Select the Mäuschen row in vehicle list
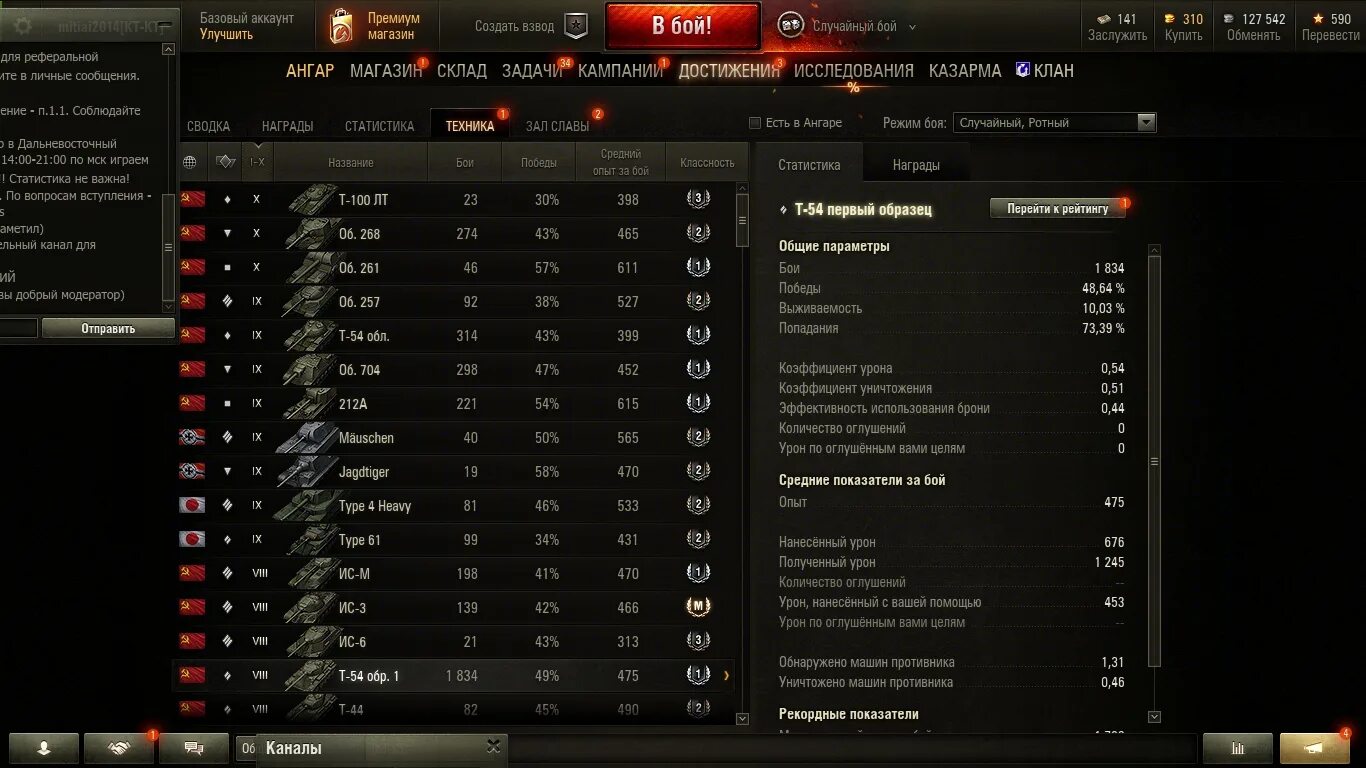The width and height of the screenshot is (1366, 768). [461, 438]
